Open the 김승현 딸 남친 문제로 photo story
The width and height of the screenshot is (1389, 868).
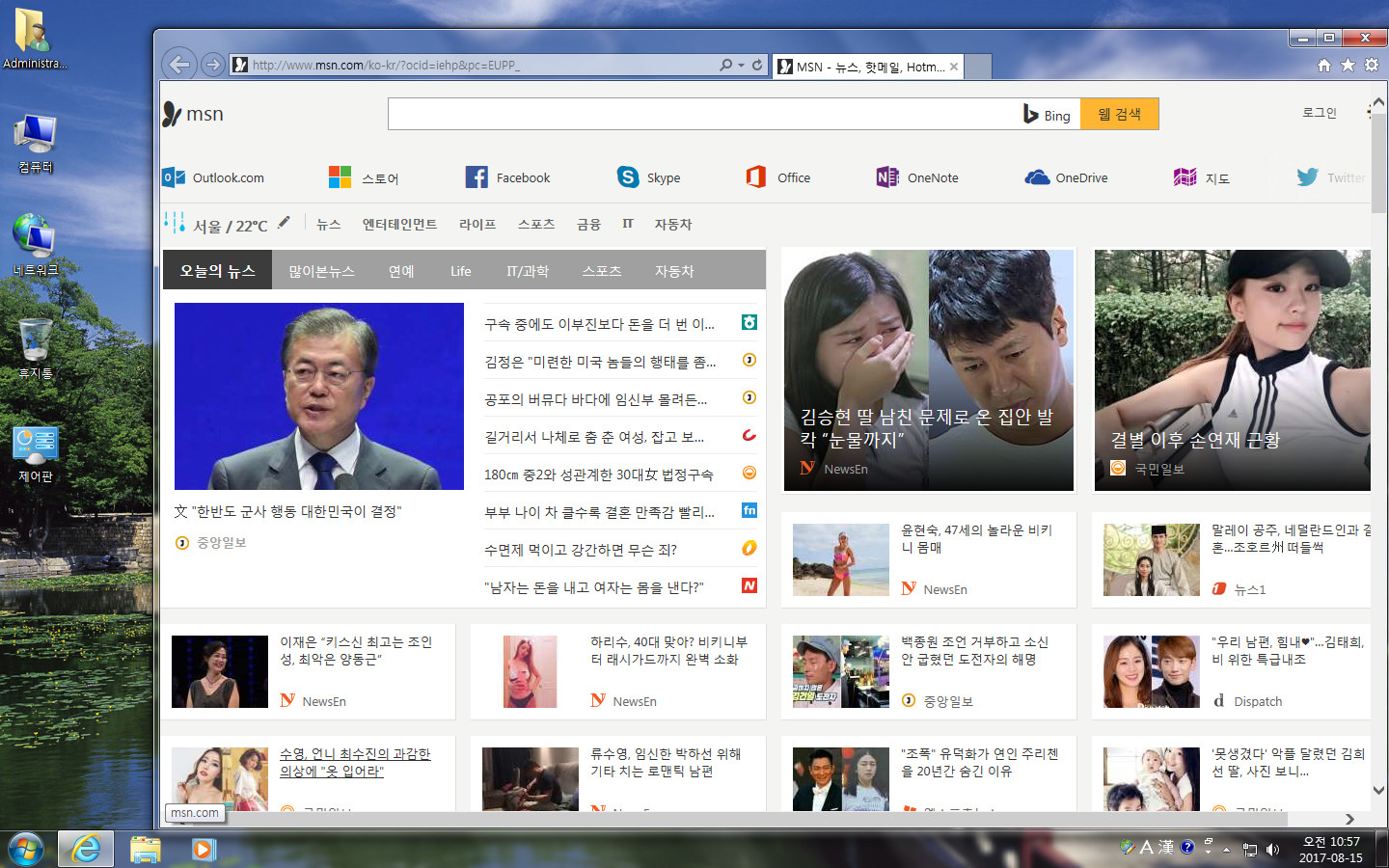coord(928,370)
